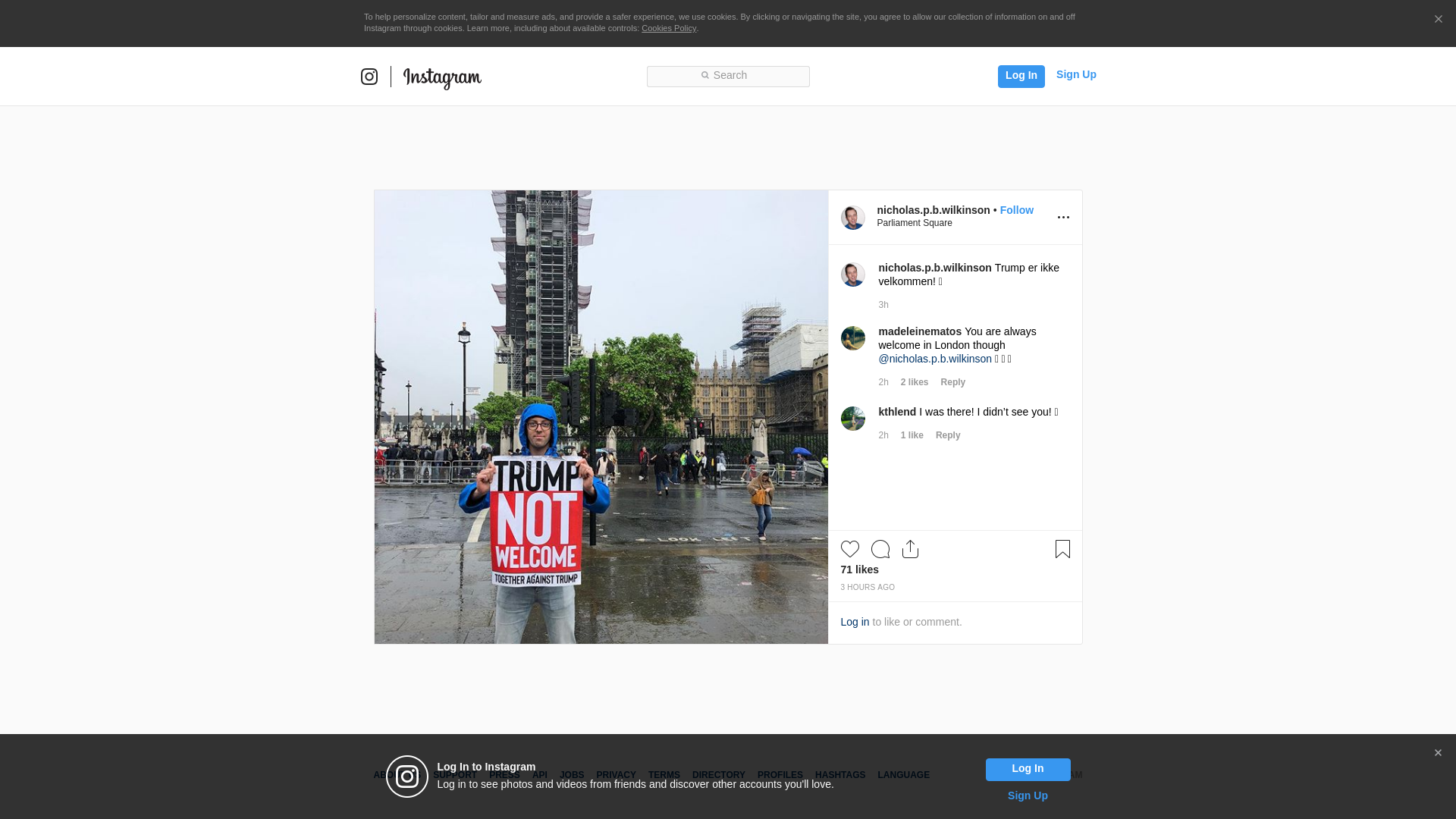Click Log In in bottom banner
The width and height of the screenshot is (1456, 819).
pyautogui.click(x=1028, y=770)
